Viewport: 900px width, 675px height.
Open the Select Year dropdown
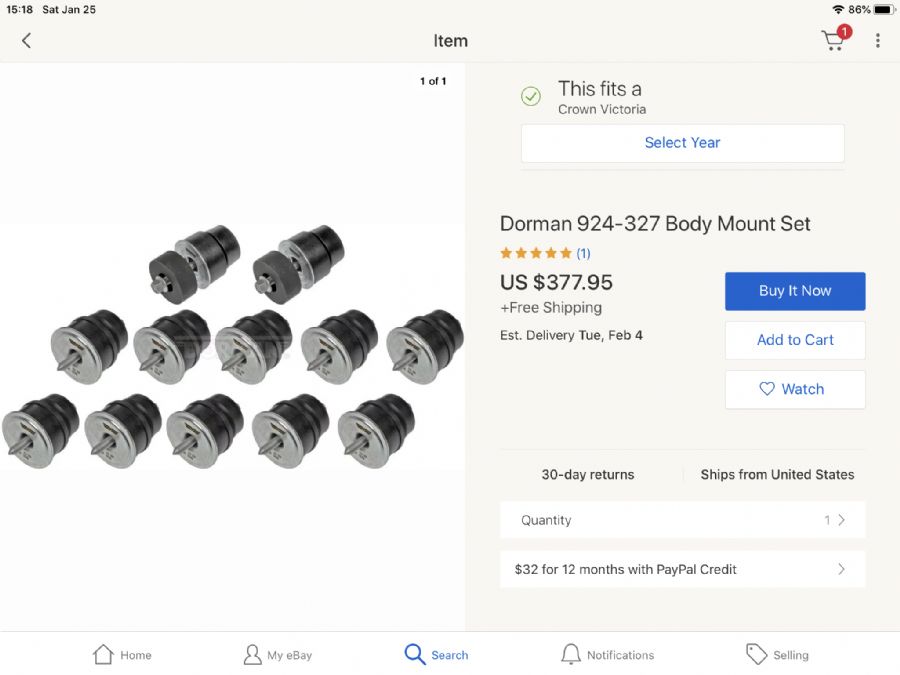(x=682, y=143)
